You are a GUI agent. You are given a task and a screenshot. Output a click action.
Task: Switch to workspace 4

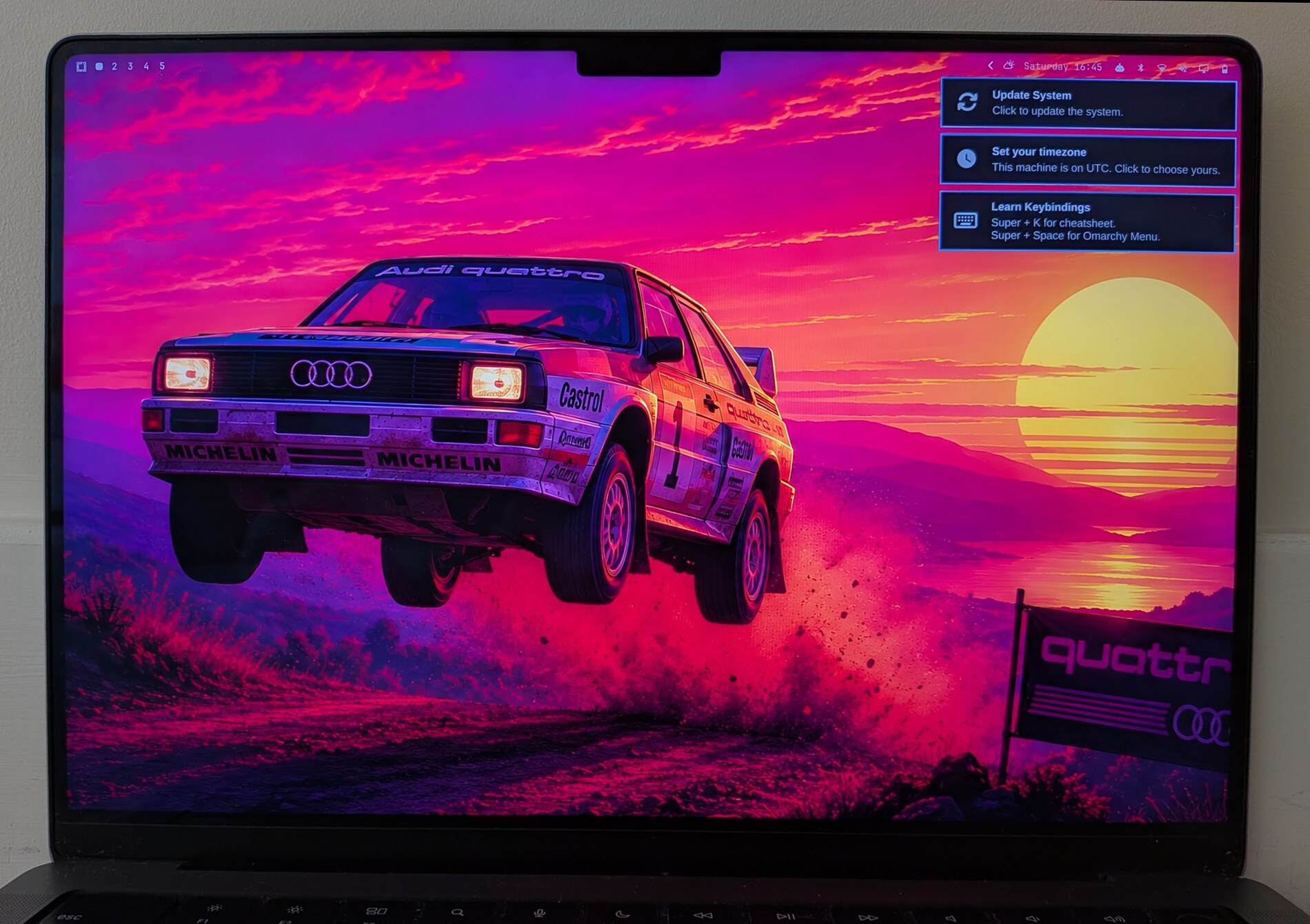tap(146, 66)
